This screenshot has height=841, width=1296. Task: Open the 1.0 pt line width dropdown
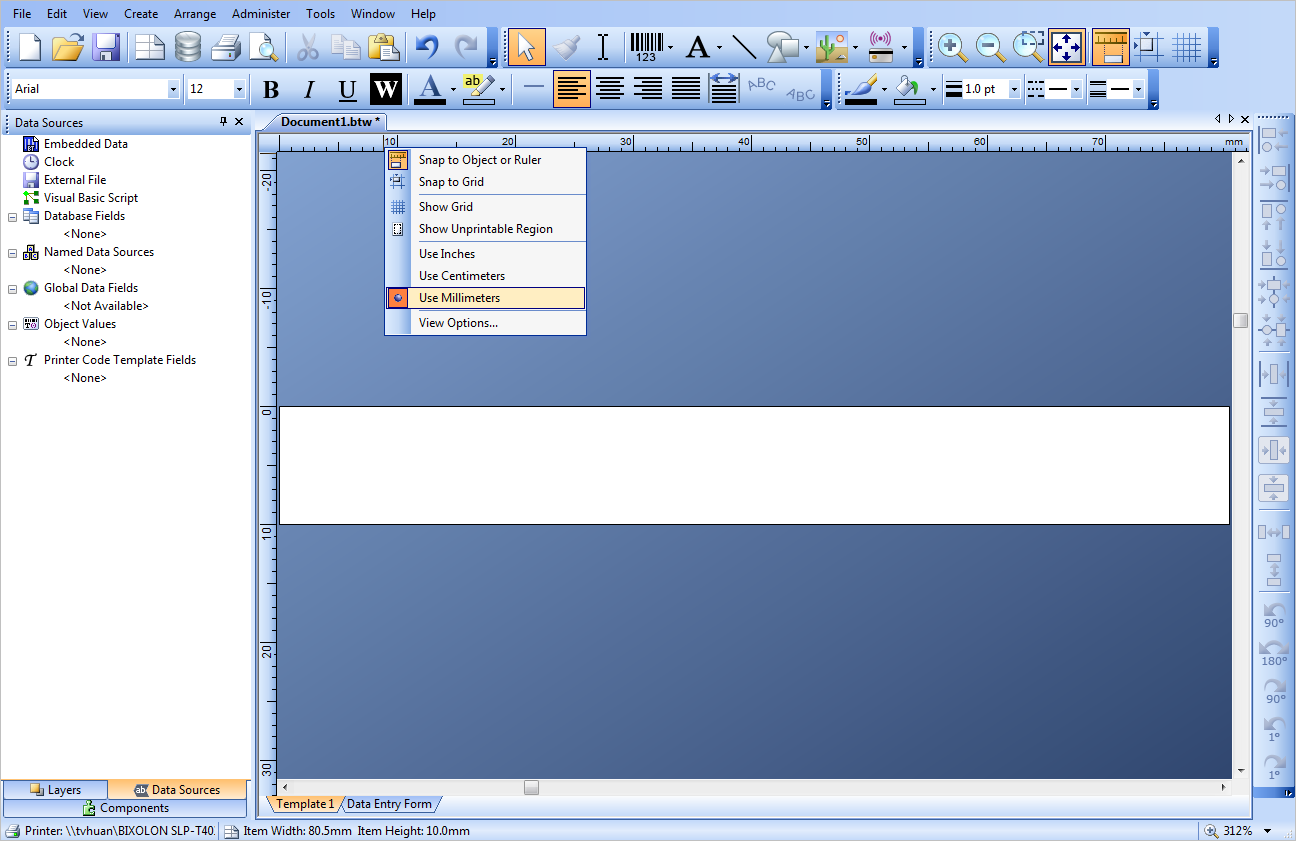click(1014, 89)
